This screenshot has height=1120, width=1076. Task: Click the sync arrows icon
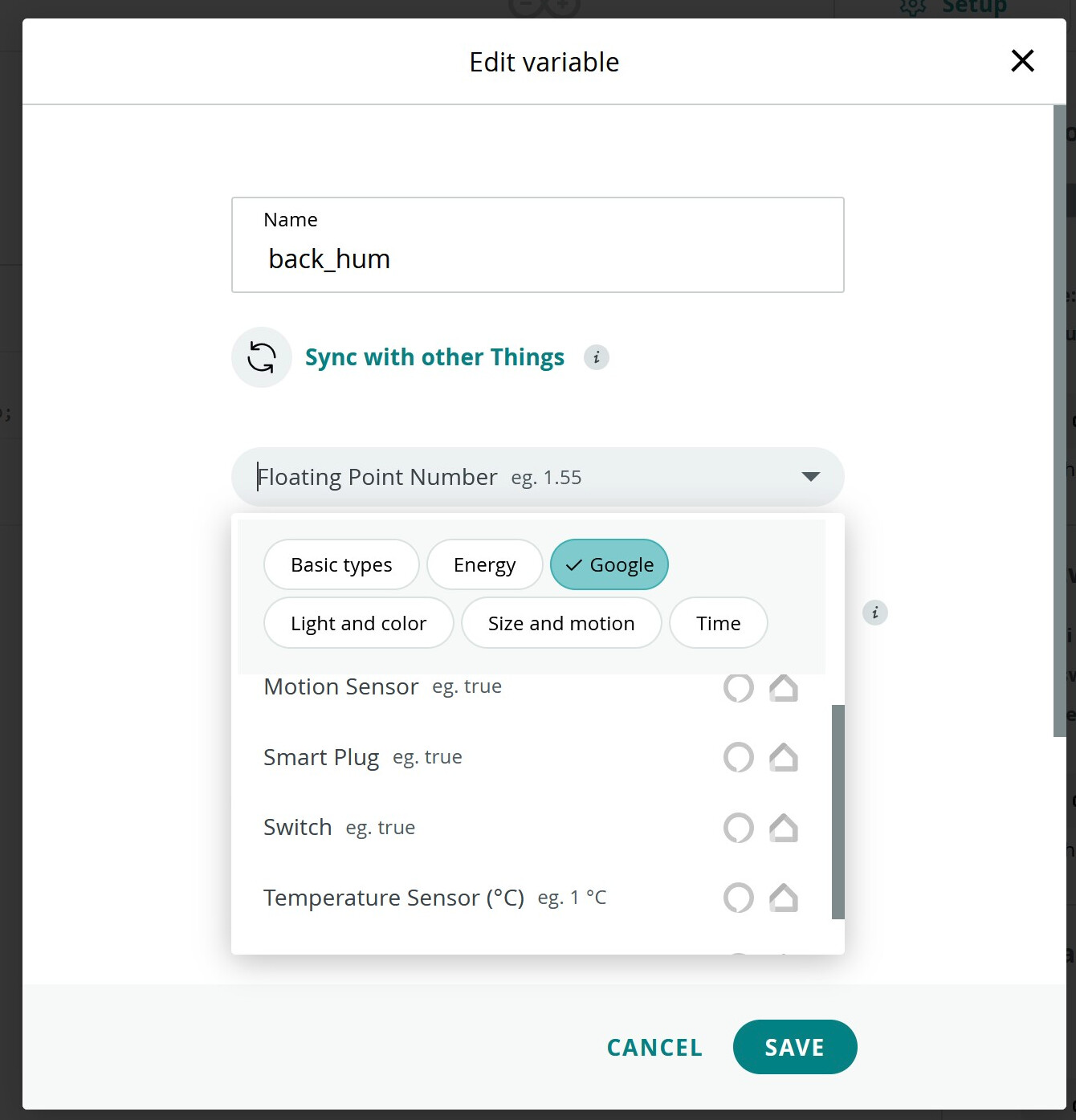261,357
